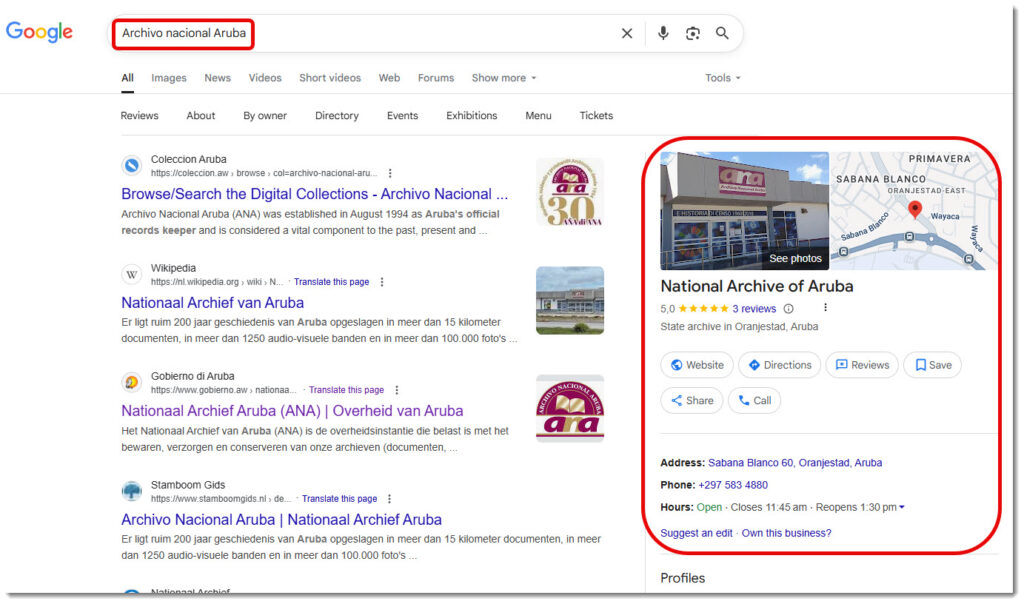Click the Call button
Screen dimensions: 1024x604
[754, 401]
